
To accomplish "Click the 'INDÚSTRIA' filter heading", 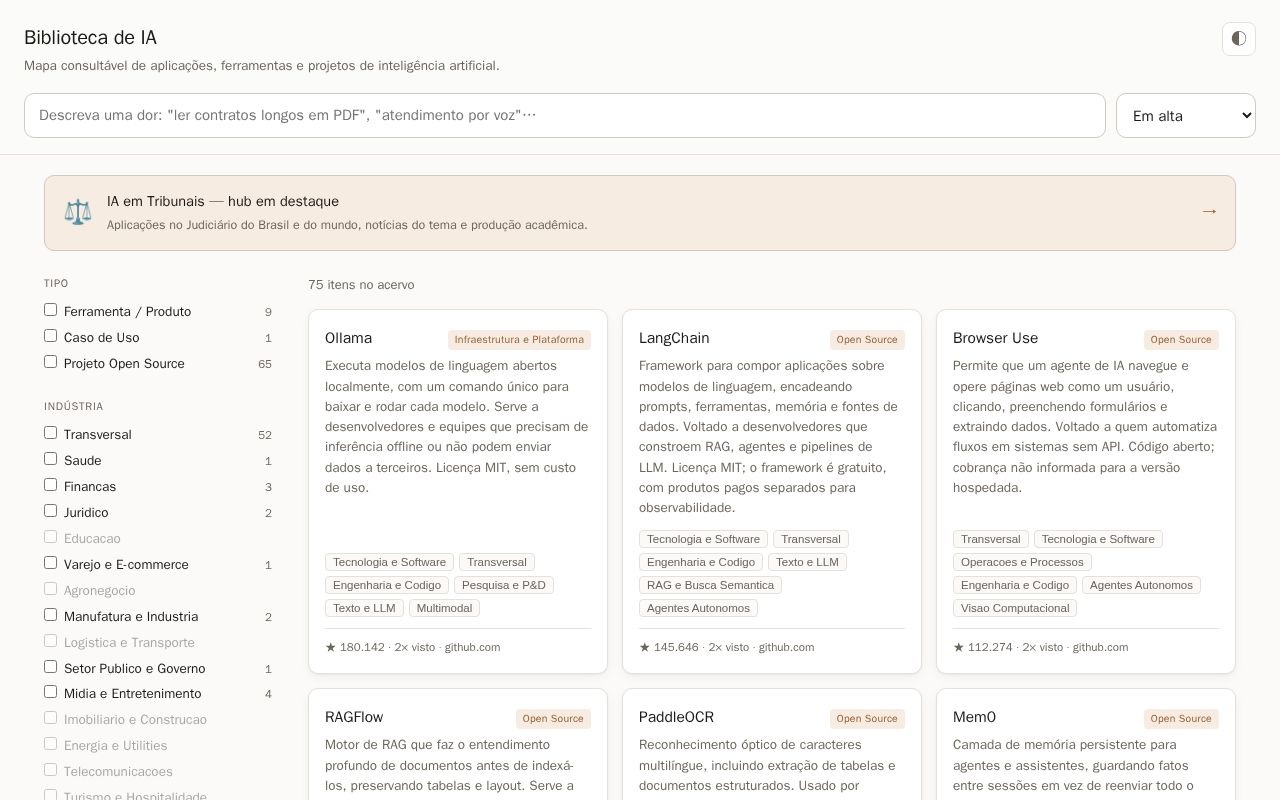I will pos(74,407).
